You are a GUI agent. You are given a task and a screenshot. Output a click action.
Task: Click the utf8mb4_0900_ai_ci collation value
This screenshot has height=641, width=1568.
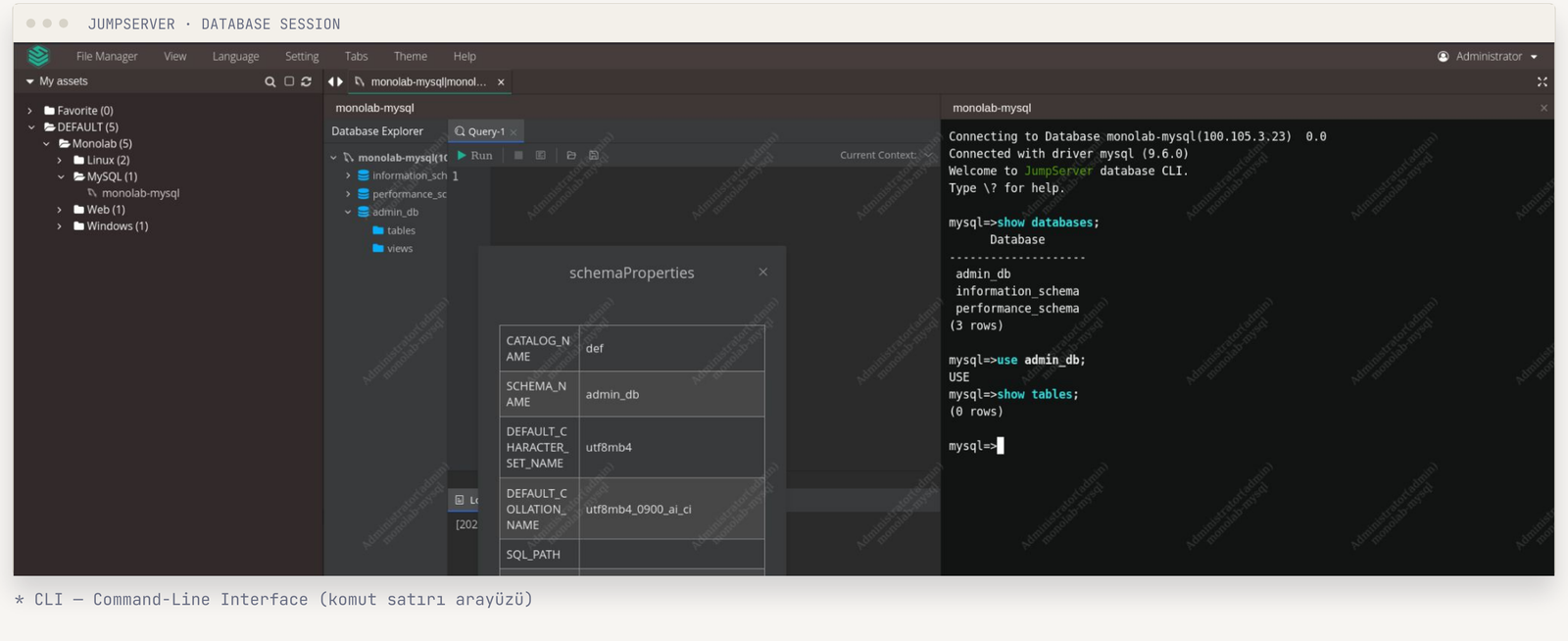(638, 509)
